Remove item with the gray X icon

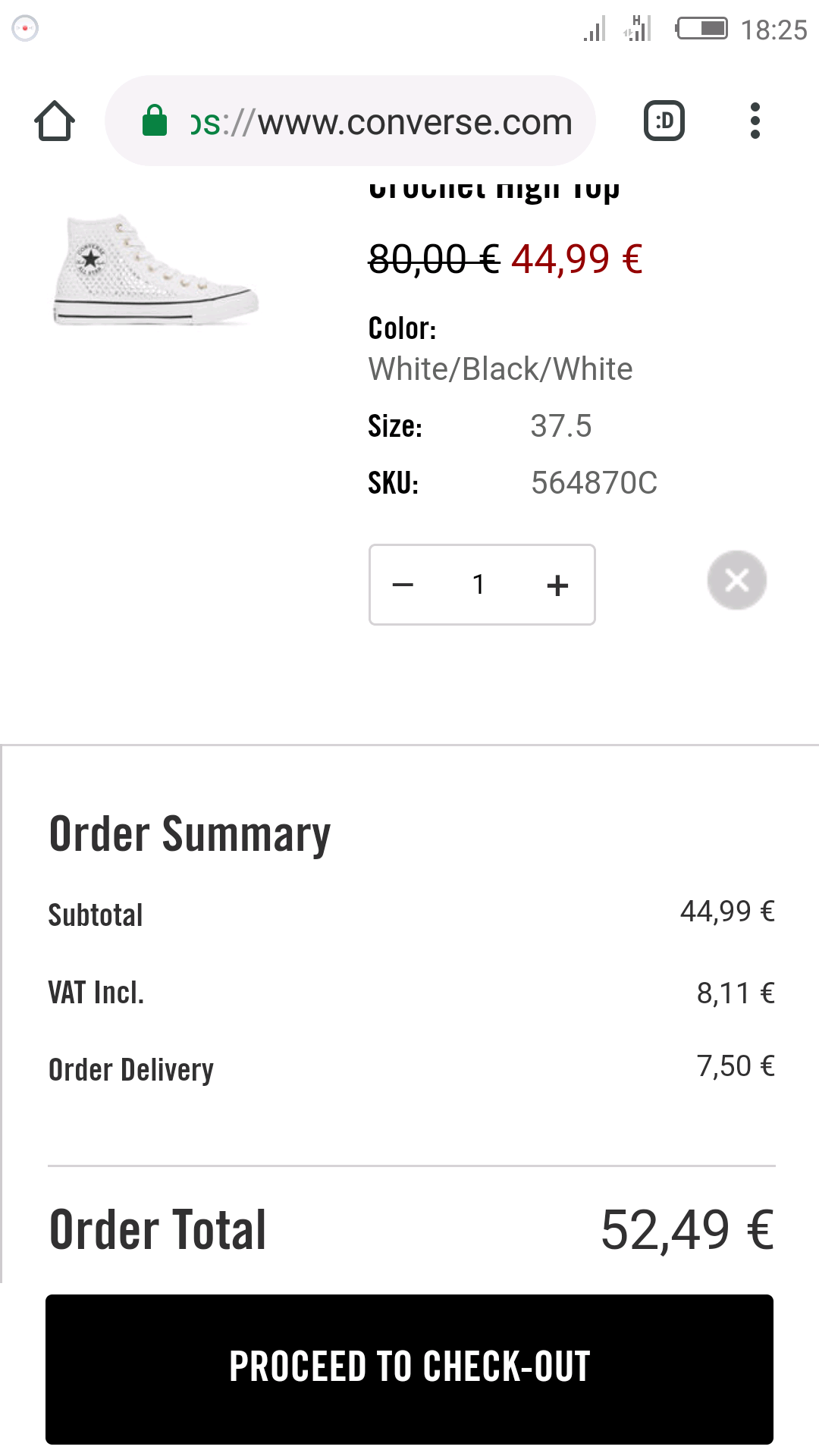(x=737, y=580)
